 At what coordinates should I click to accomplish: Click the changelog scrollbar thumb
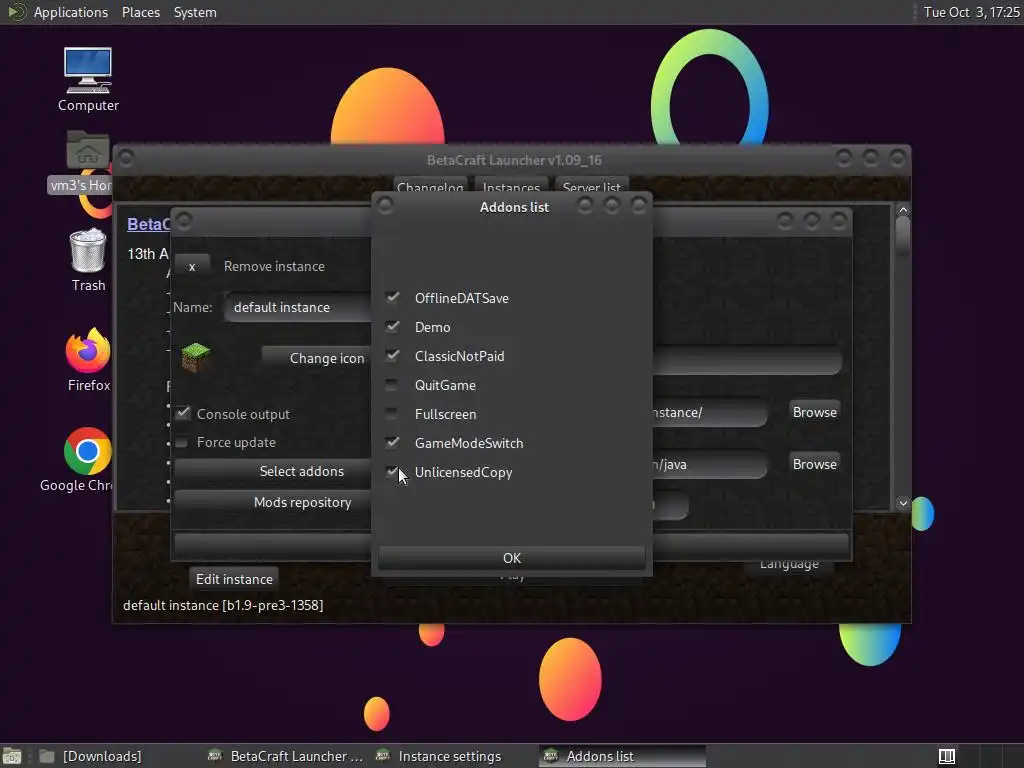903,237
